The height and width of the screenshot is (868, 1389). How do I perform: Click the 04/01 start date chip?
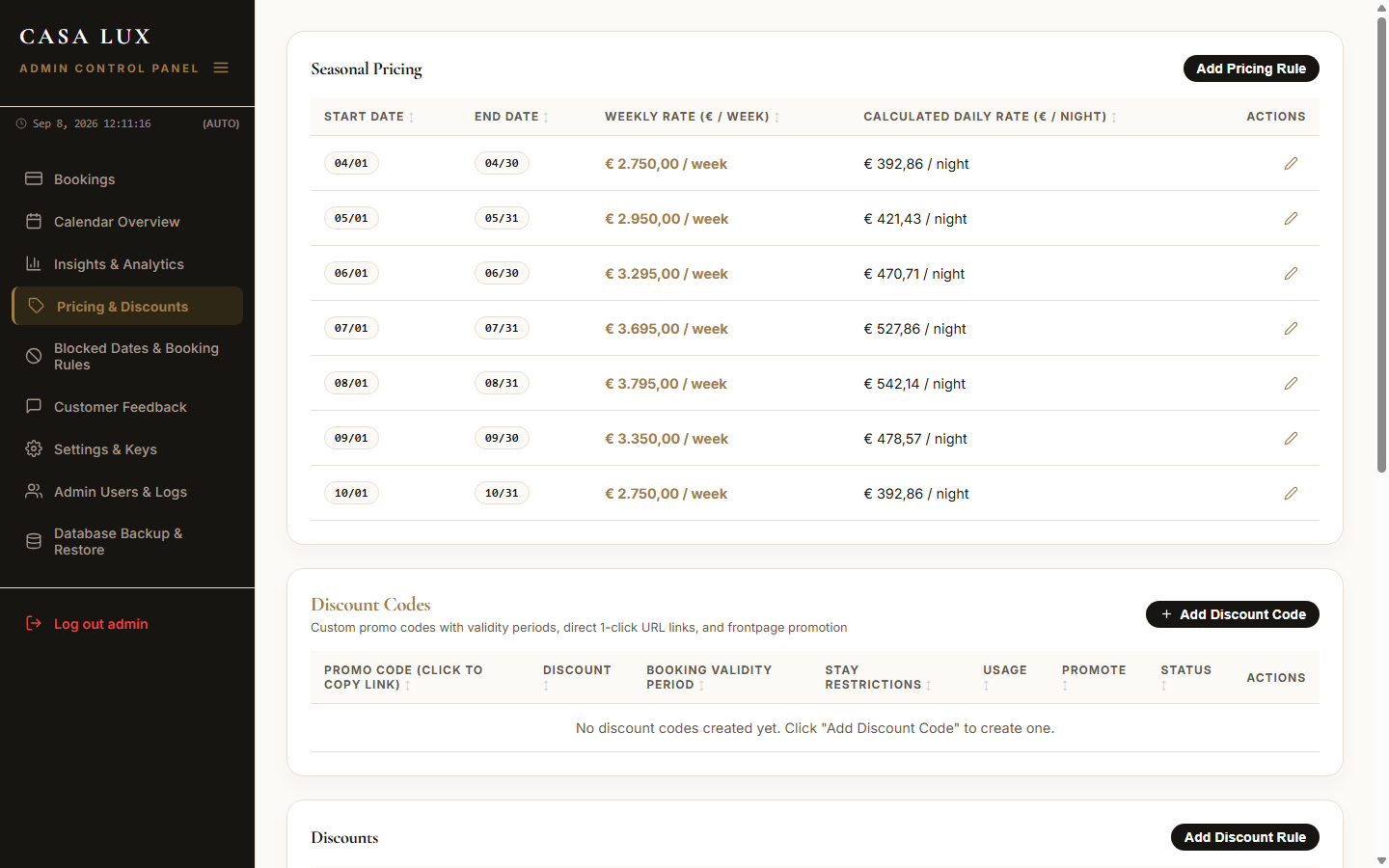pos(351,163)
